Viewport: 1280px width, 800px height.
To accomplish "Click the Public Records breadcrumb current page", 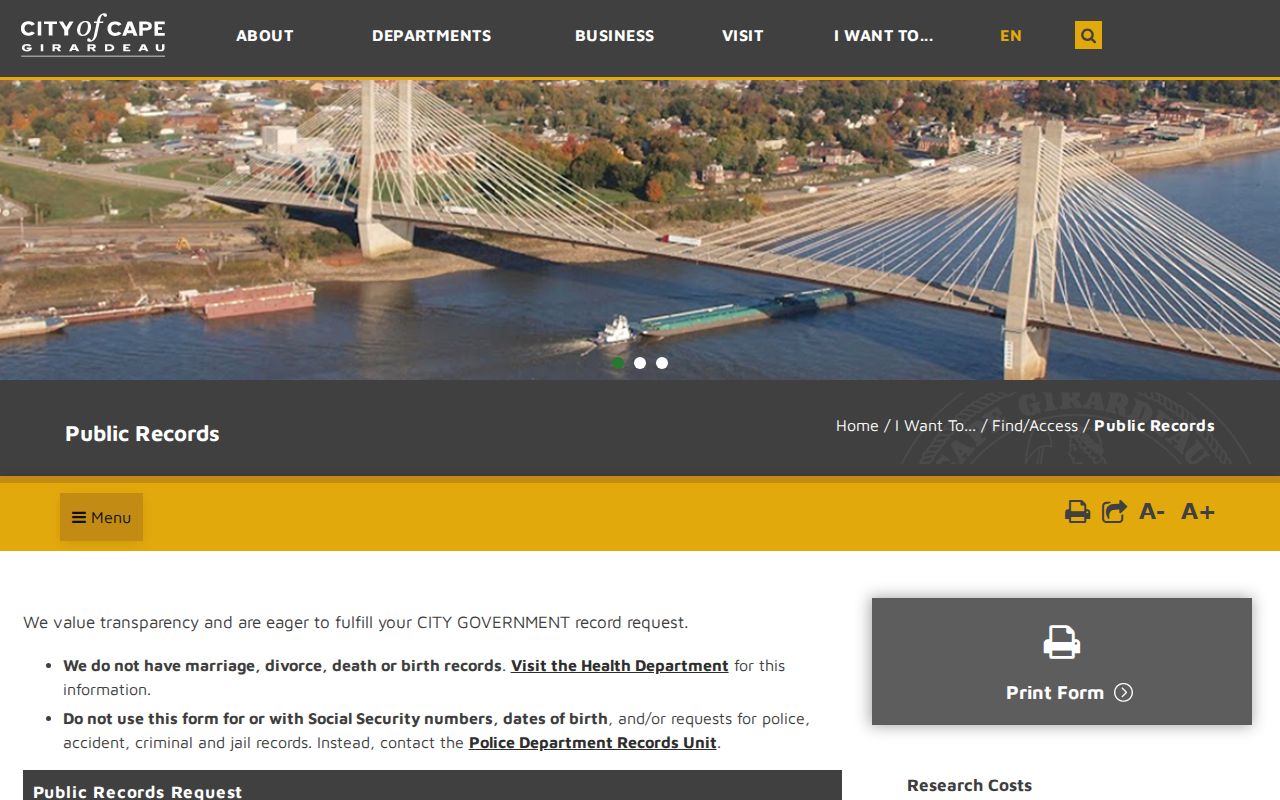I will 1154,426.
